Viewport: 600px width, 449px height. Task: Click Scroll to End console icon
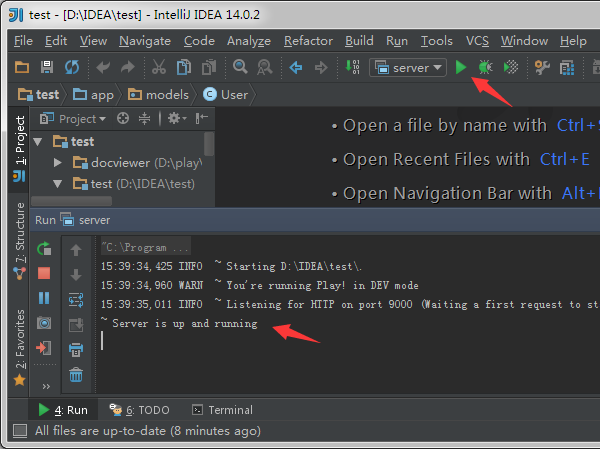click(x=76, y=325)
